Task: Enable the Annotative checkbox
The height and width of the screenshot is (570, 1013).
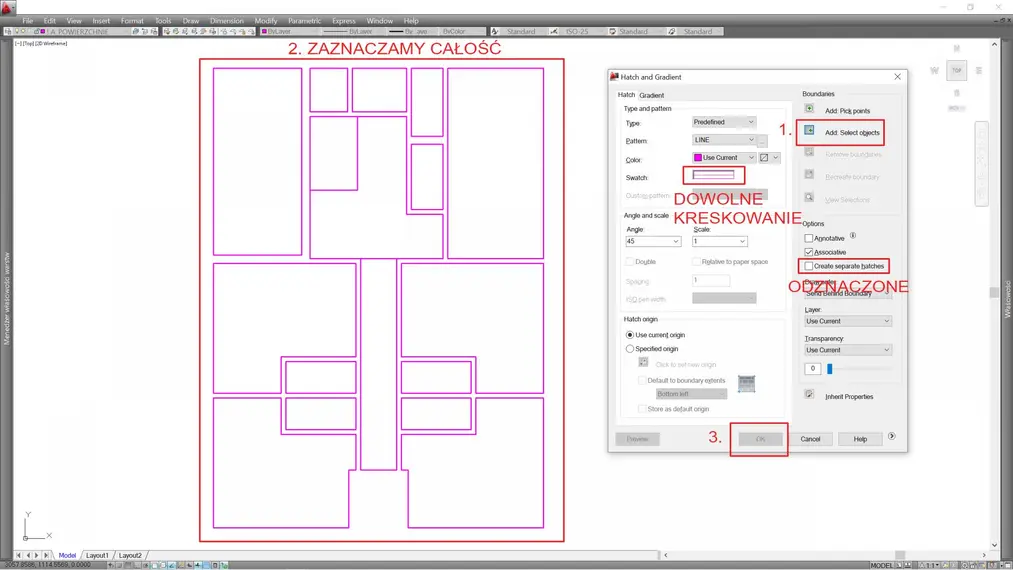Action: [x=809, y=238]
